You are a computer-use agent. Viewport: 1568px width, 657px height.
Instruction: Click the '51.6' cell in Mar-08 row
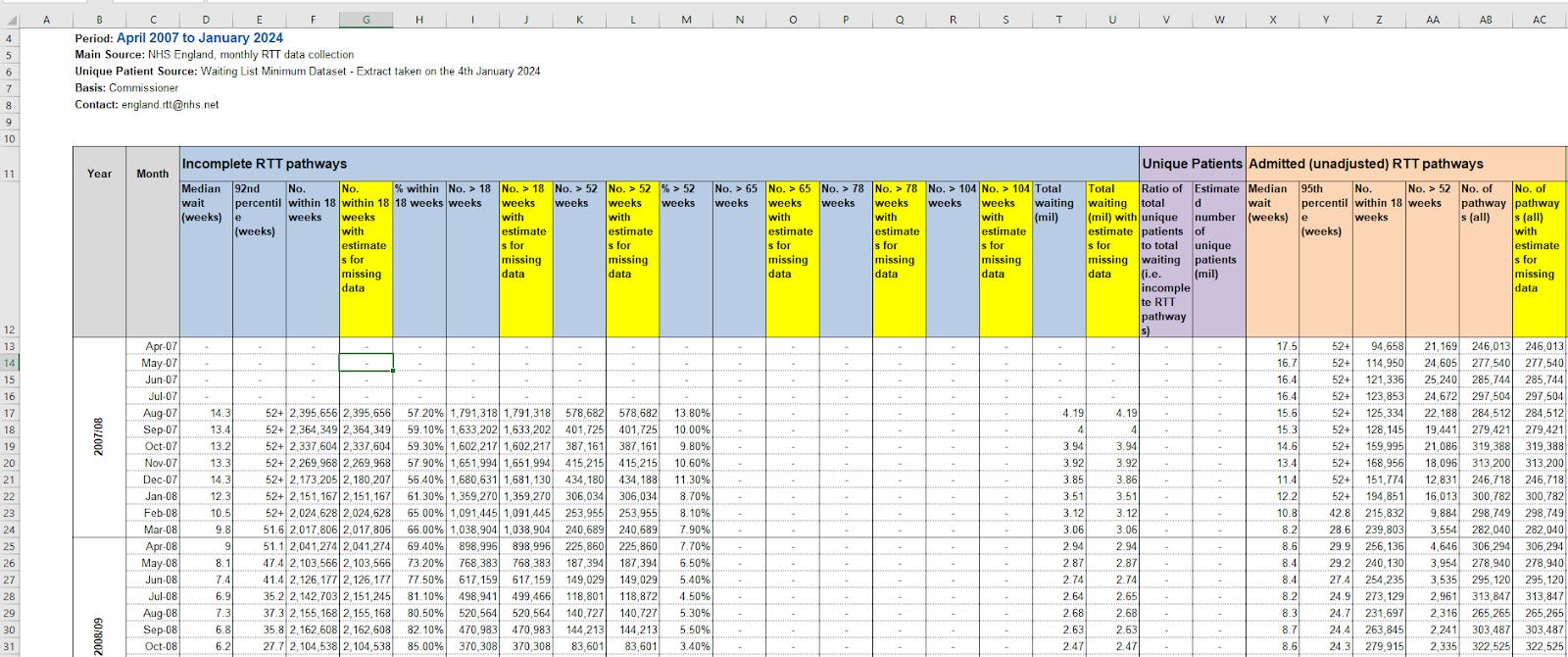[259, 530]
